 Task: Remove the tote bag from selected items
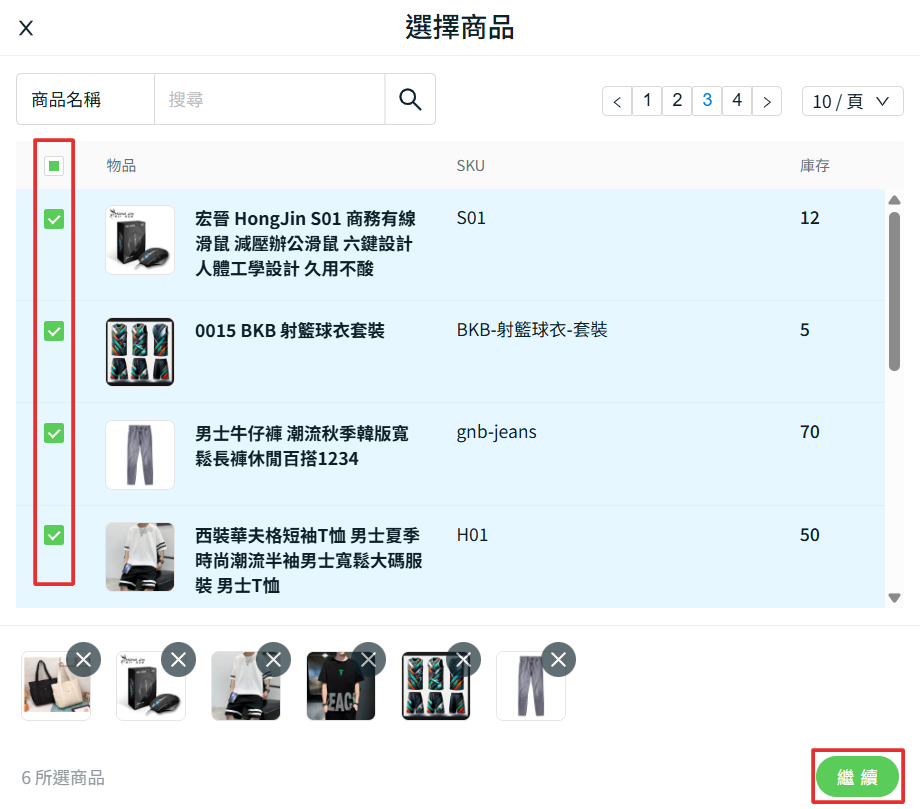84,659
